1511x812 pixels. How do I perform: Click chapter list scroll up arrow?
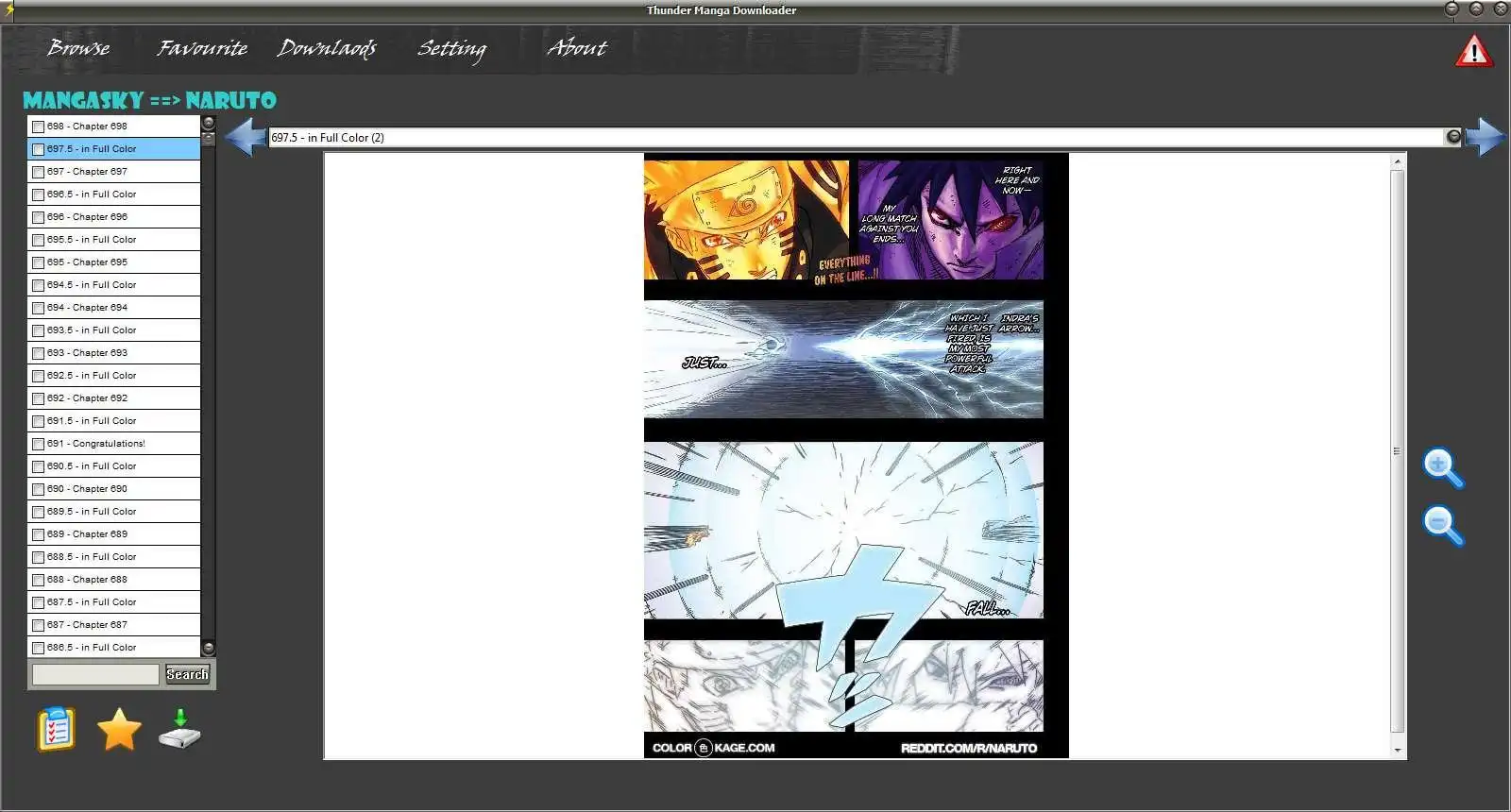tap(209, 123)
